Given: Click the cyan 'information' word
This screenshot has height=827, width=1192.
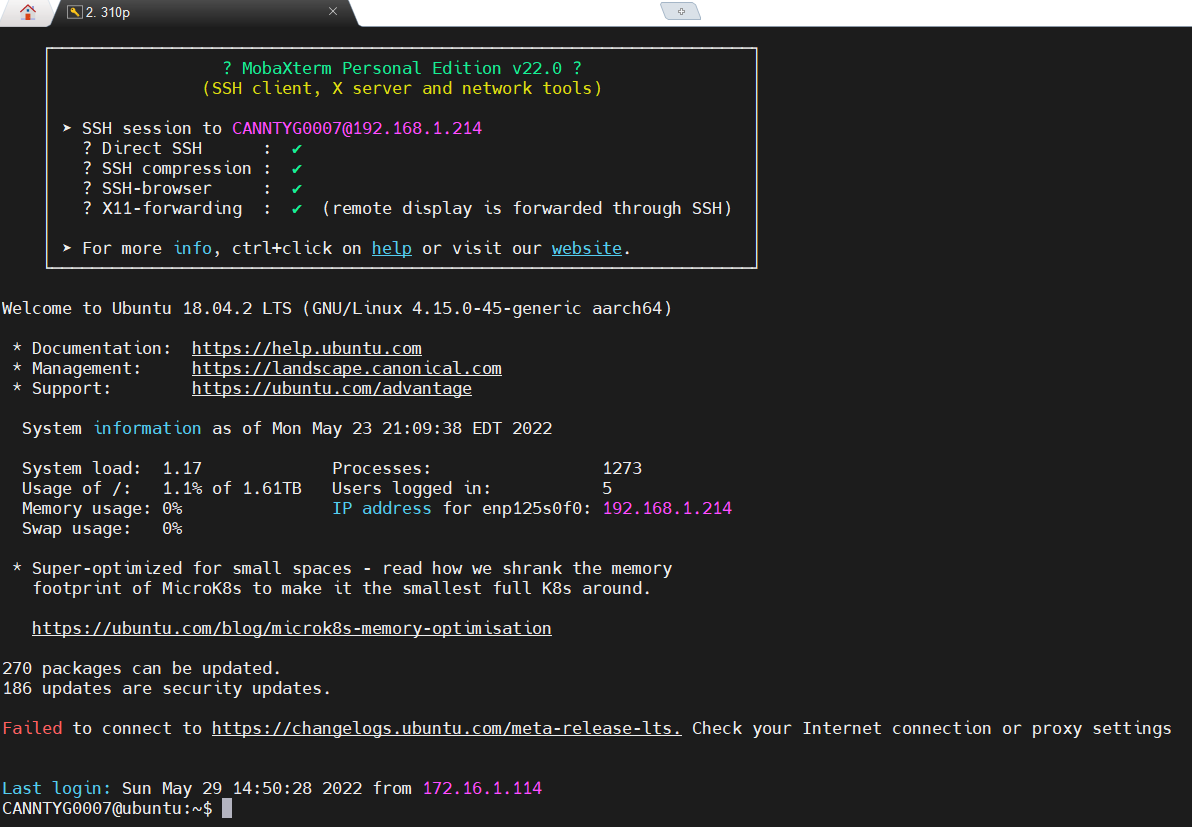Looking at the screenshot, I should pos(147,429).
